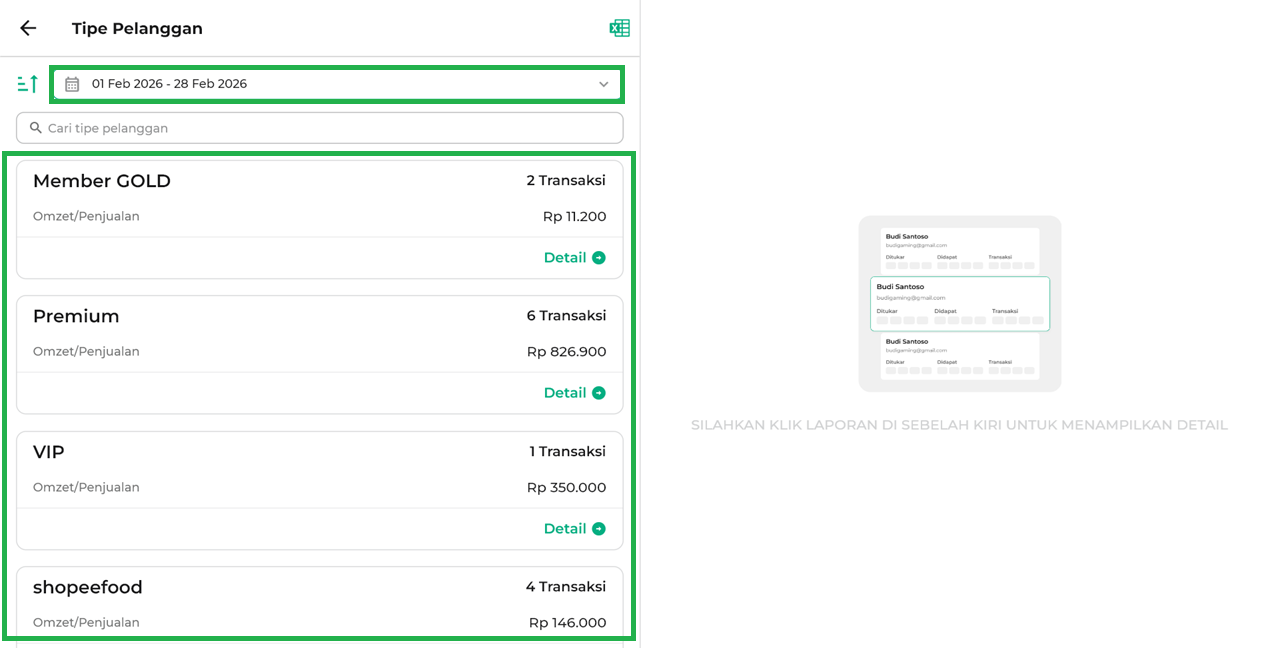Click arrow icon beside Premium Detail

pos(599,393)
